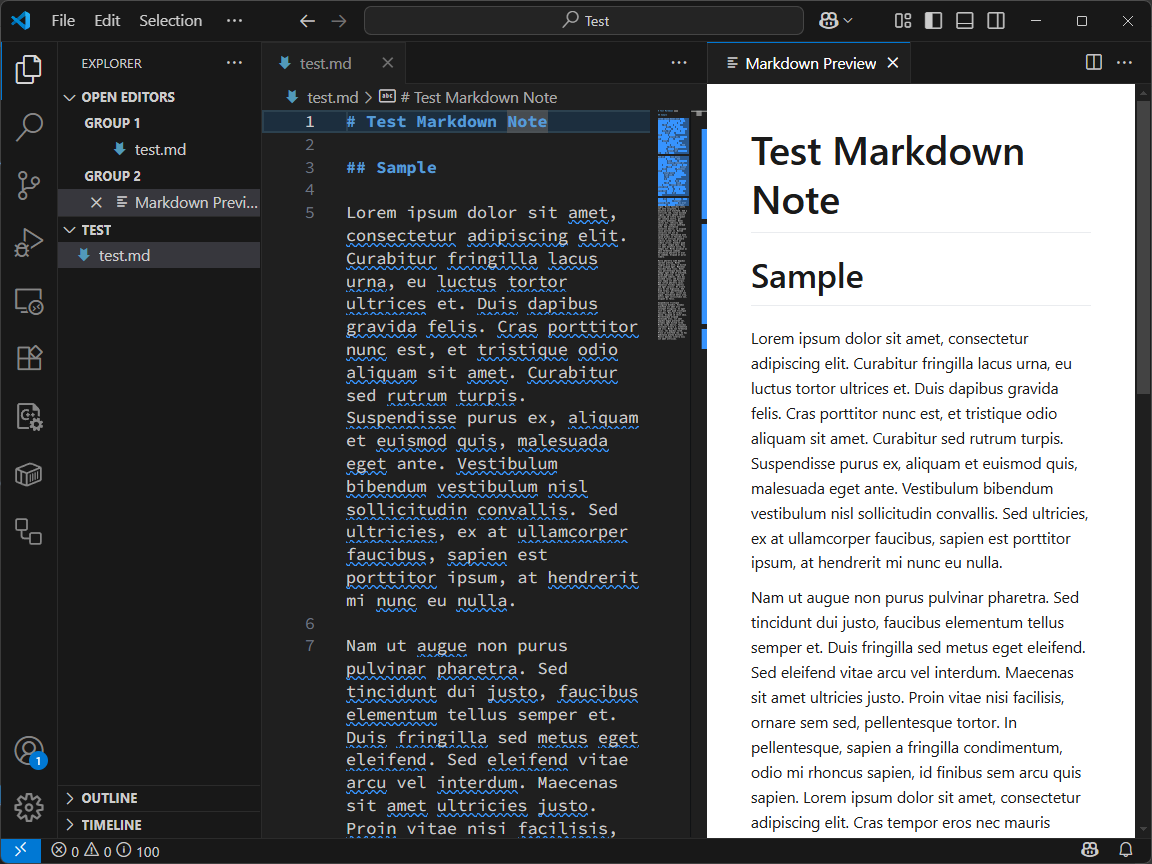
Task: Open notifications bell in status bar
Action: 1125,851
